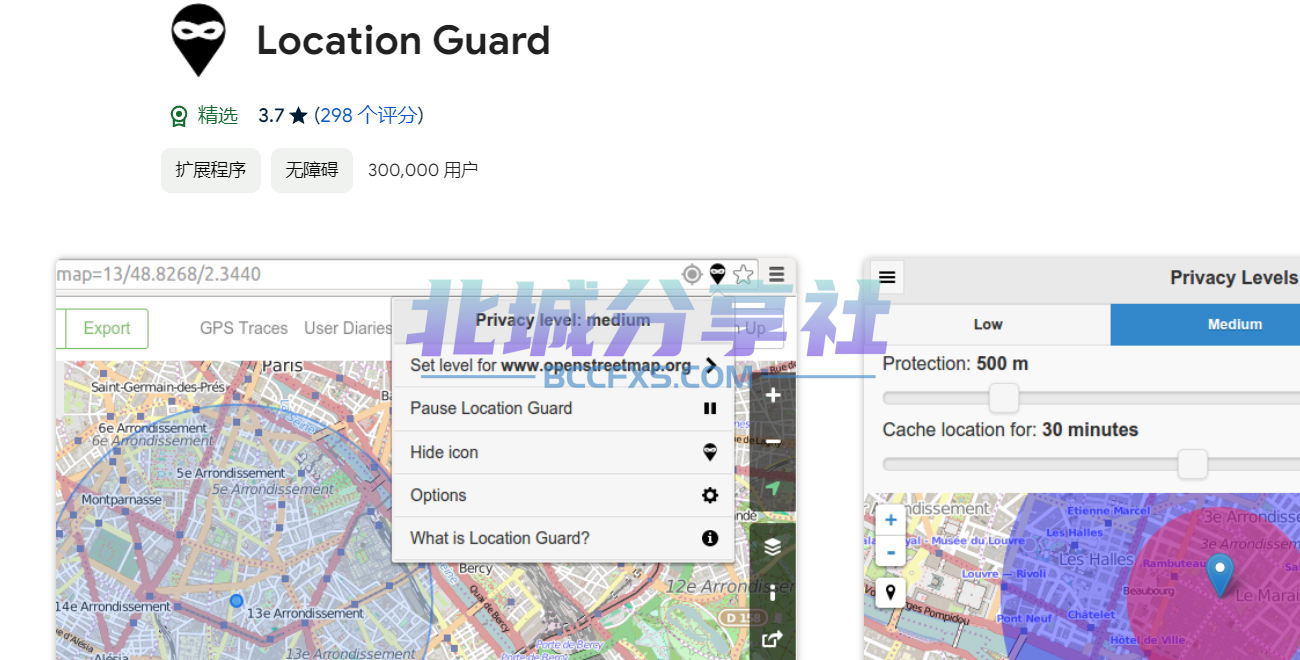This screenshot has width=1300, height=660.
Task: Select Pause Location Guard menu entry
Action: click(563, 408)
